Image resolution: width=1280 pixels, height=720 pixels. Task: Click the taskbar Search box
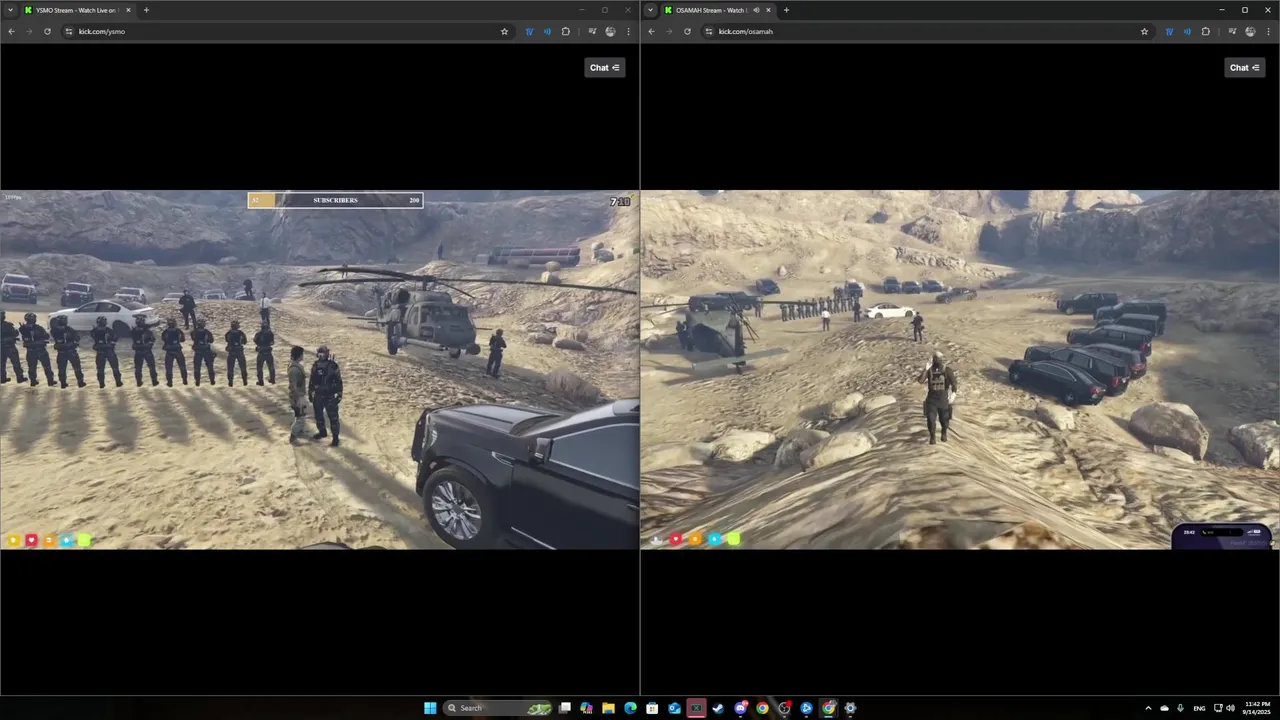pyautogui.click(x=497, y=708)
